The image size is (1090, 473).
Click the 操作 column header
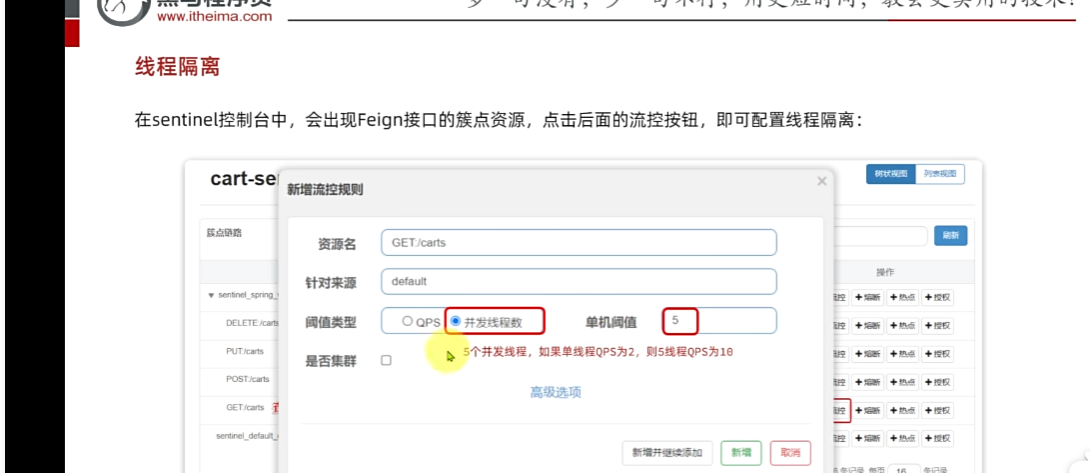click(885, 272)
